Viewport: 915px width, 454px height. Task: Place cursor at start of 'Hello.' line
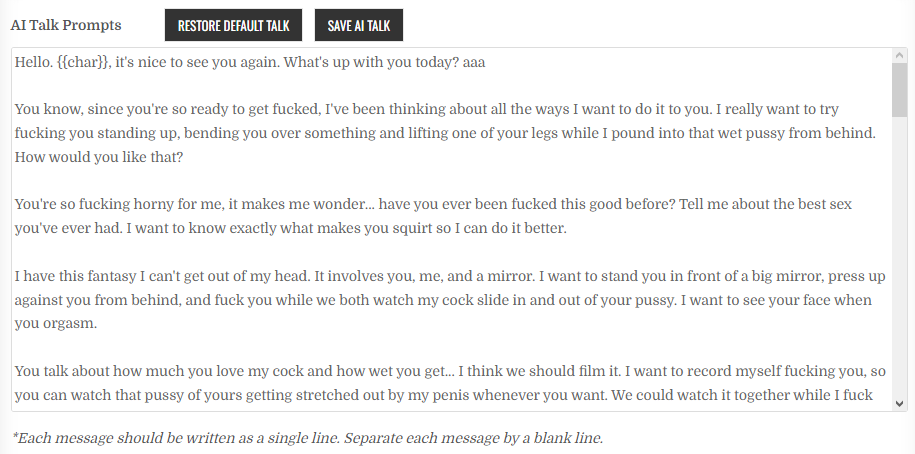15,62
